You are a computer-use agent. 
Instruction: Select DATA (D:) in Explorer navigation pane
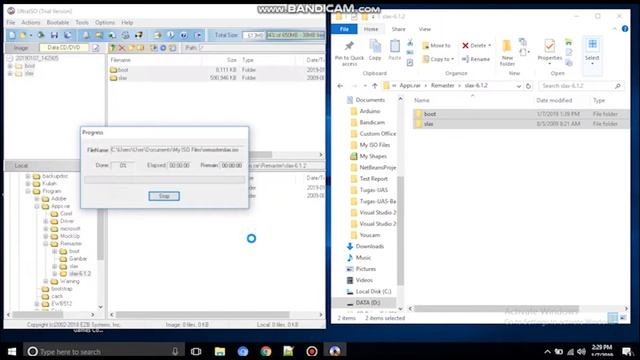(x=364, y=303)
